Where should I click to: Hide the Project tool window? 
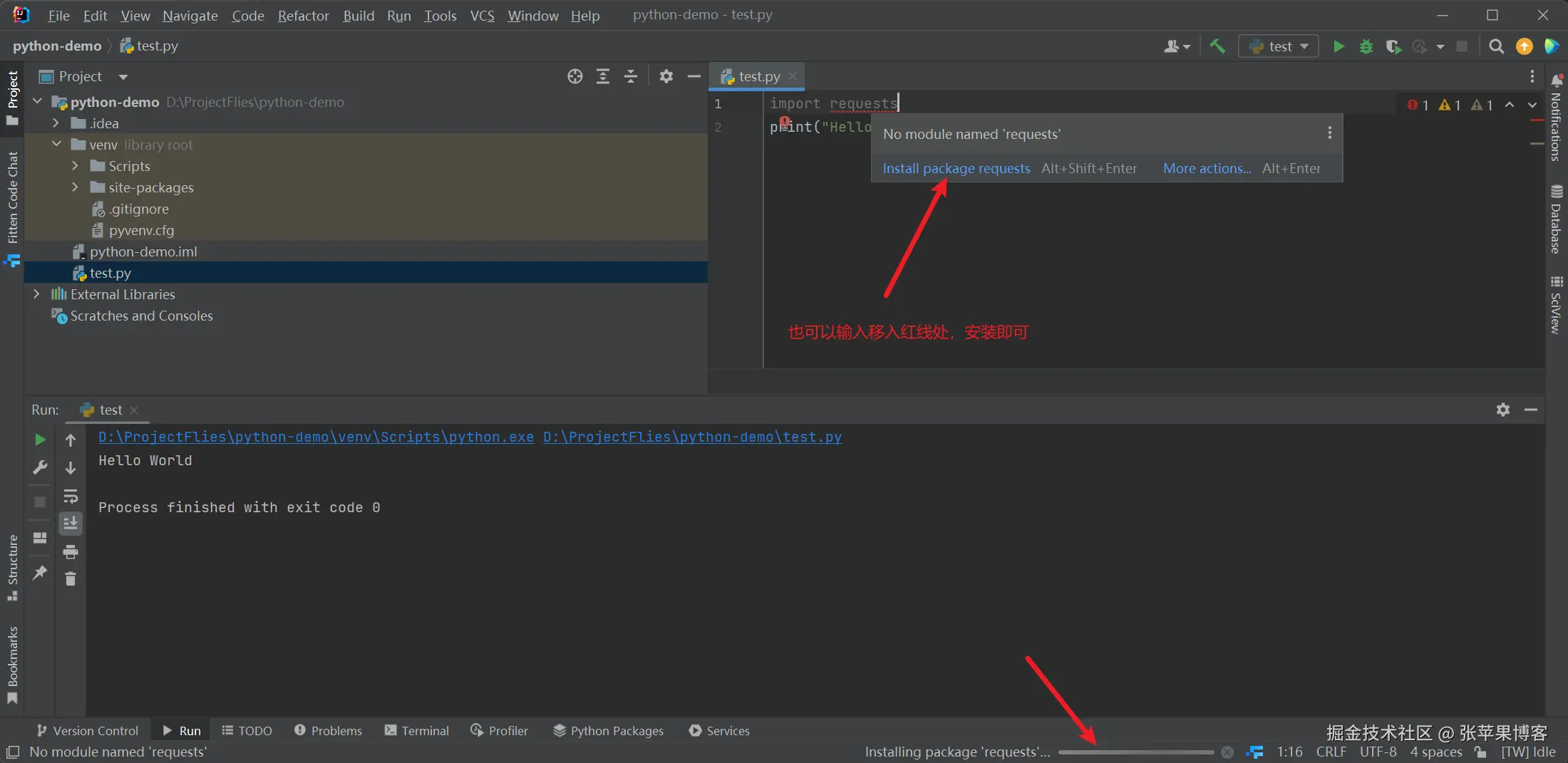pyautogui.click(x=693, y=76)
